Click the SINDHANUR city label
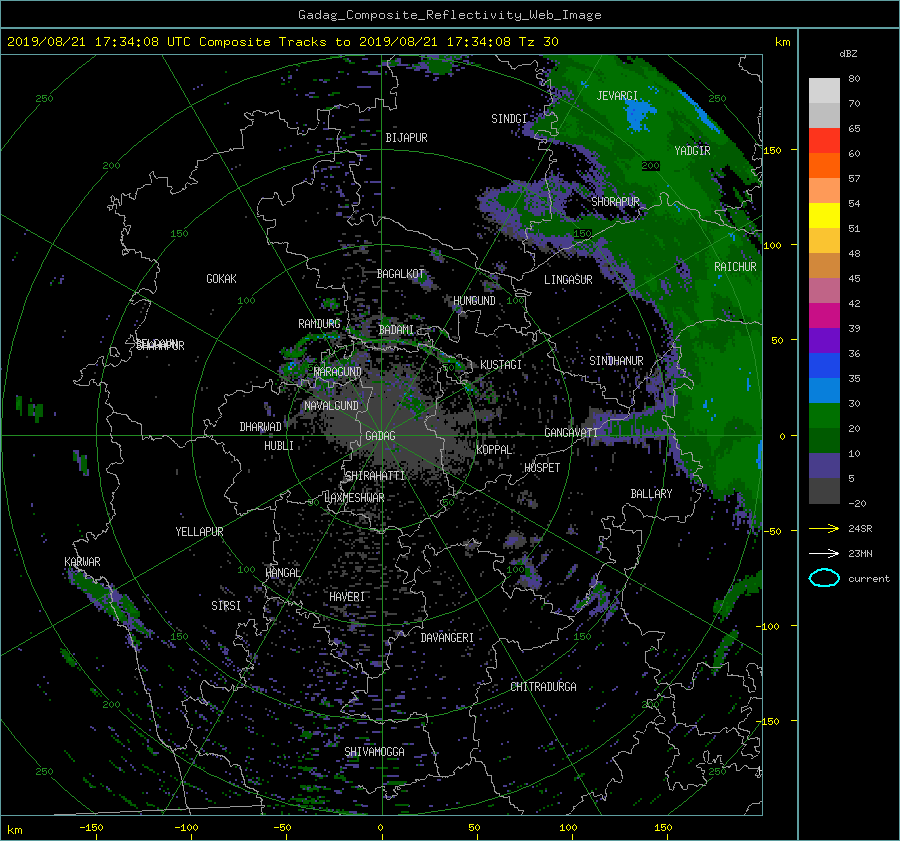Viewport: 900px width, 841px height. pos(616,361)
